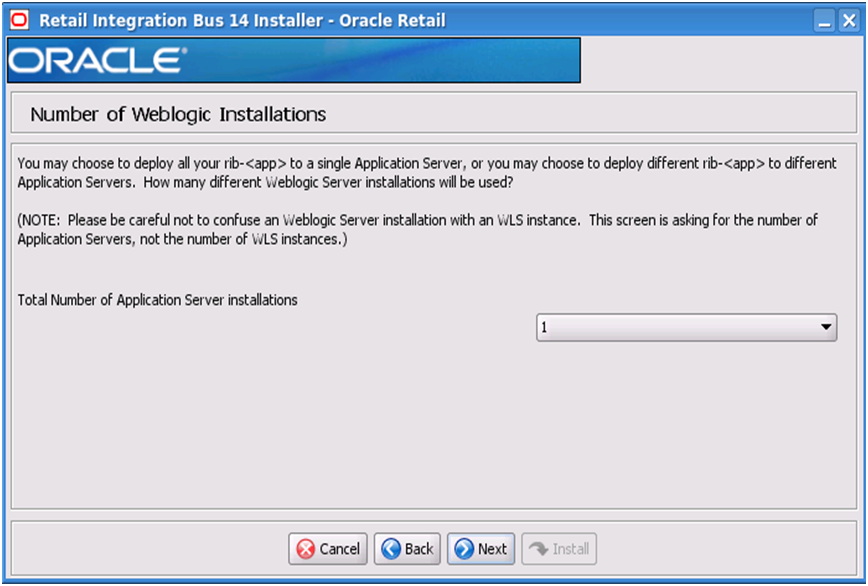Click the 'Number of Weblogic Installations' heading

pyautogui.click(x=178, y=115)
